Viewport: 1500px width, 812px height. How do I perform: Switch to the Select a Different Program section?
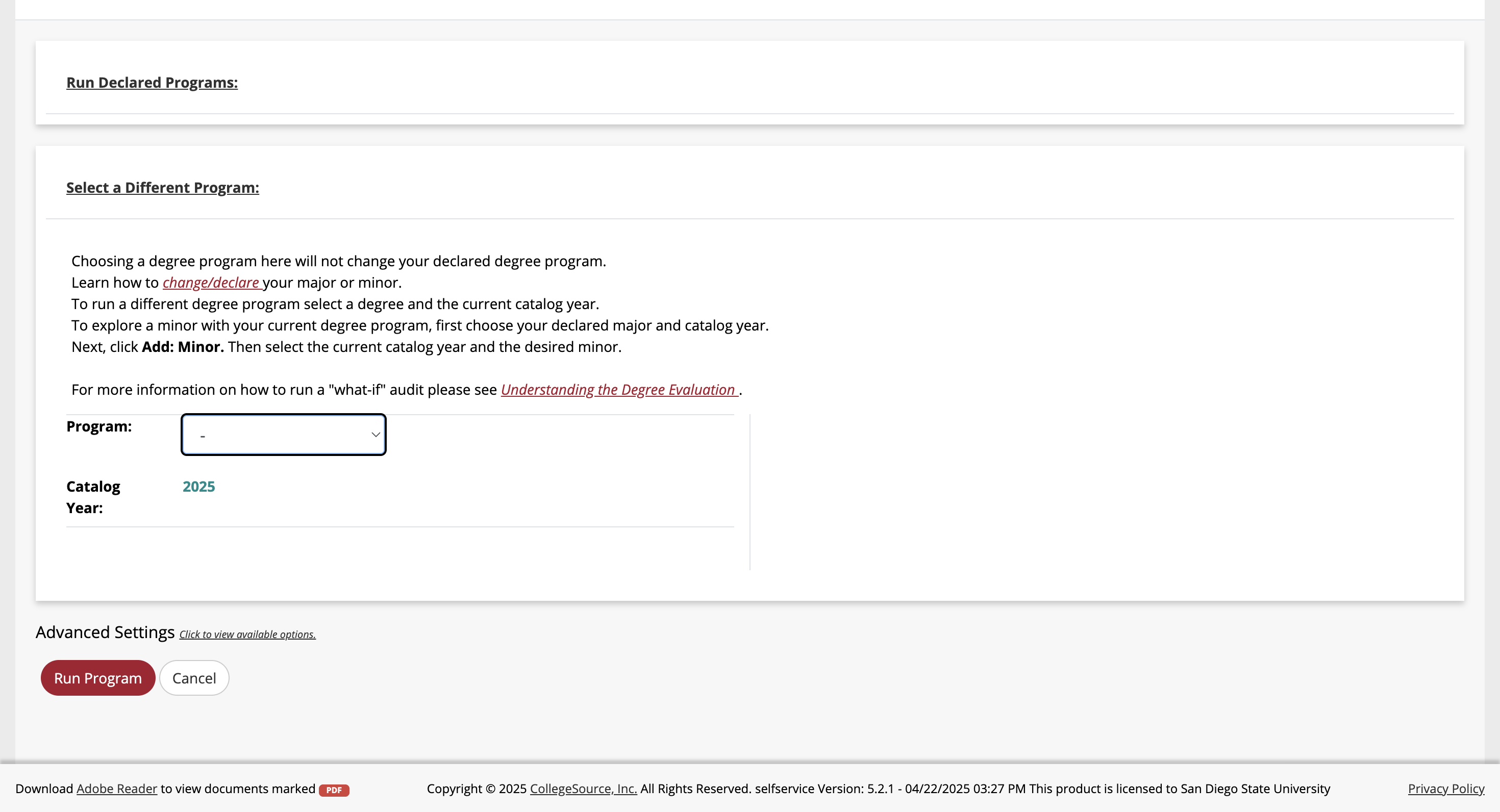[x=162, y=187]
